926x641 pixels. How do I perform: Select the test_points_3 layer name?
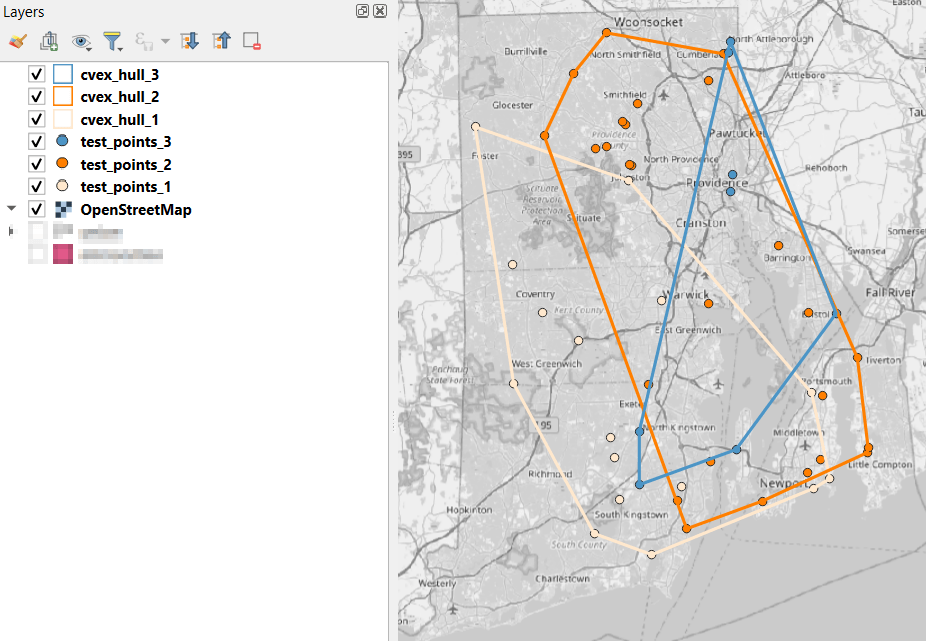coord(125,142)
